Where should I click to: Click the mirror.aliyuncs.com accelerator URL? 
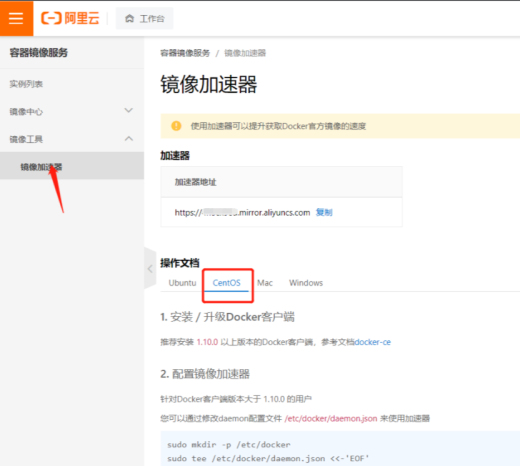pyautogui.click(x=242, y=213)
